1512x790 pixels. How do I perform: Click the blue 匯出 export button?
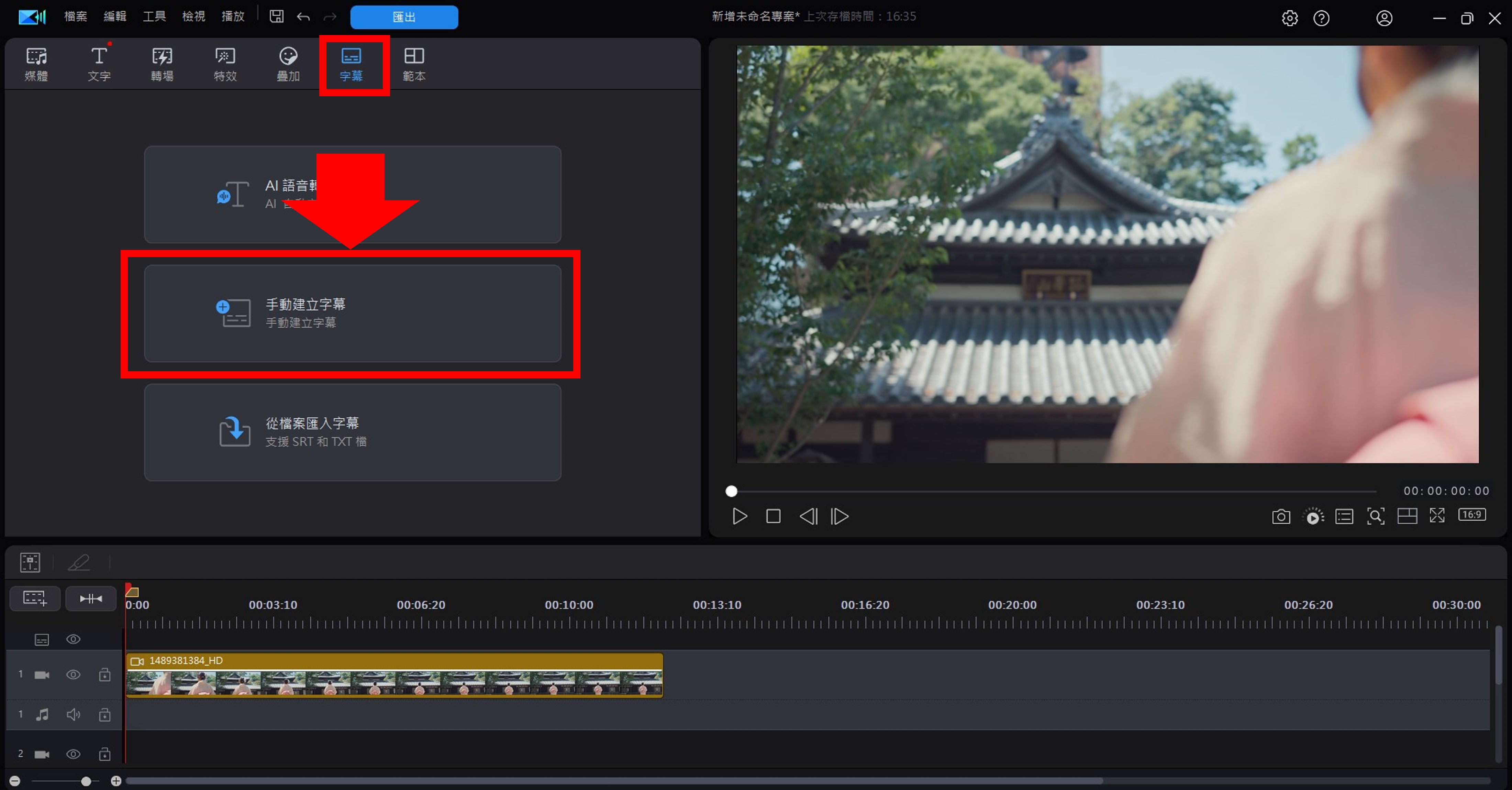pyautogui.click(x=404, y=17)
